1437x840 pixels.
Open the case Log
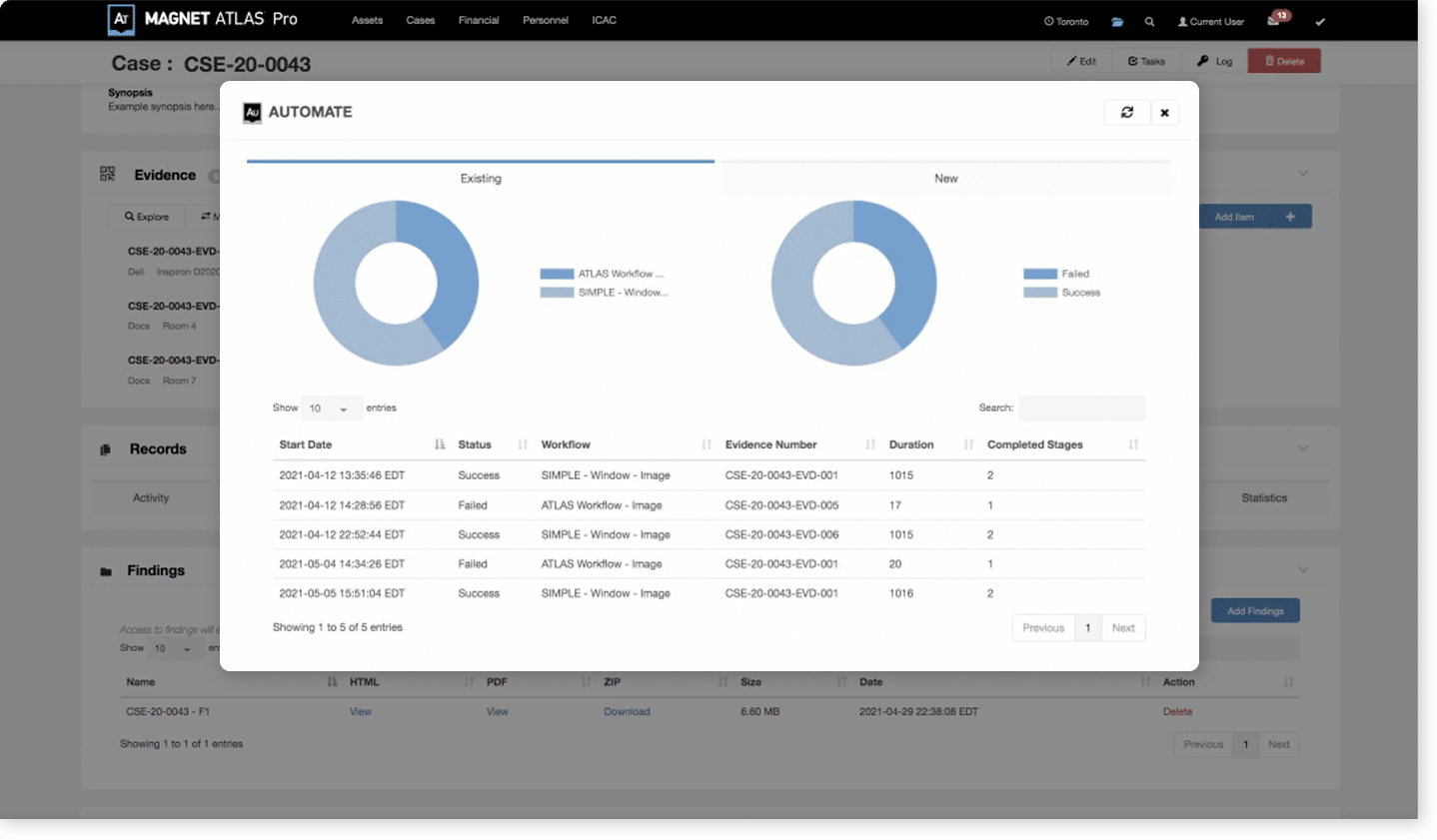coord(1214,61)
